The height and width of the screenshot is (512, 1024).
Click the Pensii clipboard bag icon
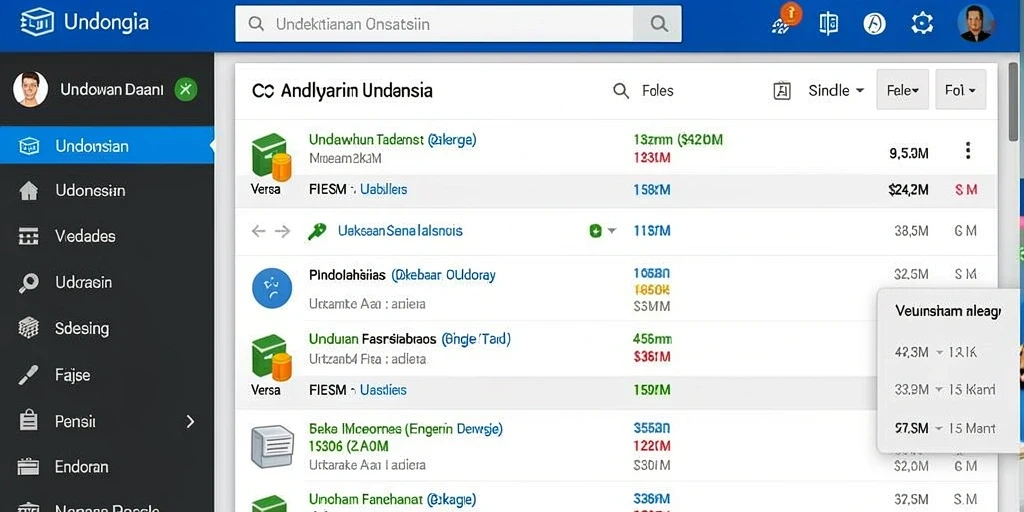click(x=29, y=420)
